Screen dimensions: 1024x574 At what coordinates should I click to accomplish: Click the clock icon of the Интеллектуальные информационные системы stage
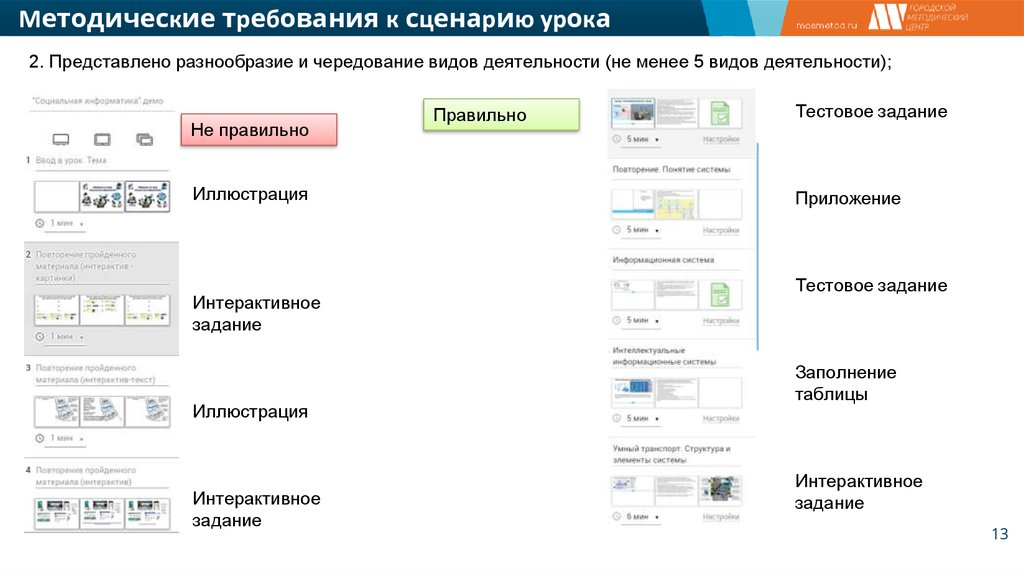point(616,418)
